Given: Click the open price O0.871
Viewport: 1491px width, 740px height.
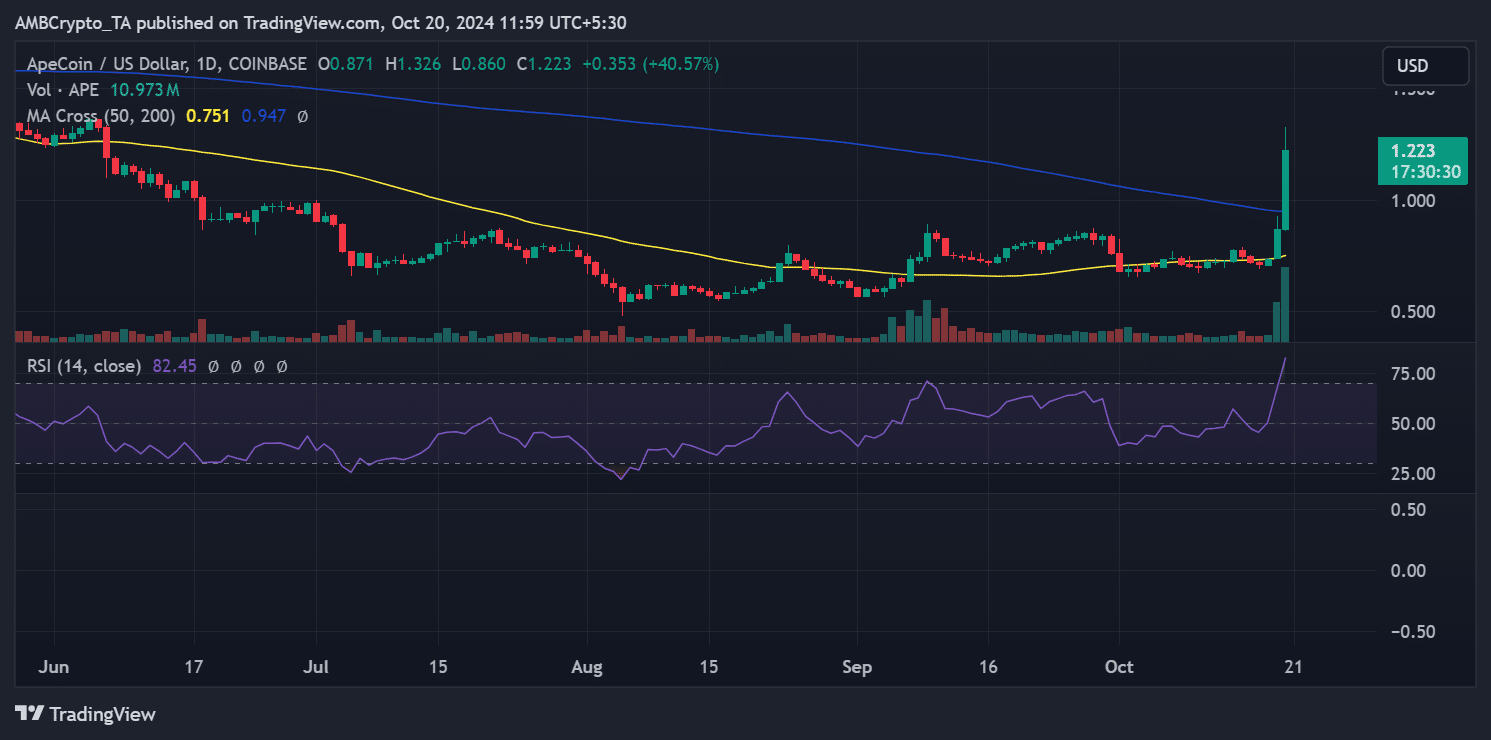Looking at the screenshot, I should (x=346, y=64).
